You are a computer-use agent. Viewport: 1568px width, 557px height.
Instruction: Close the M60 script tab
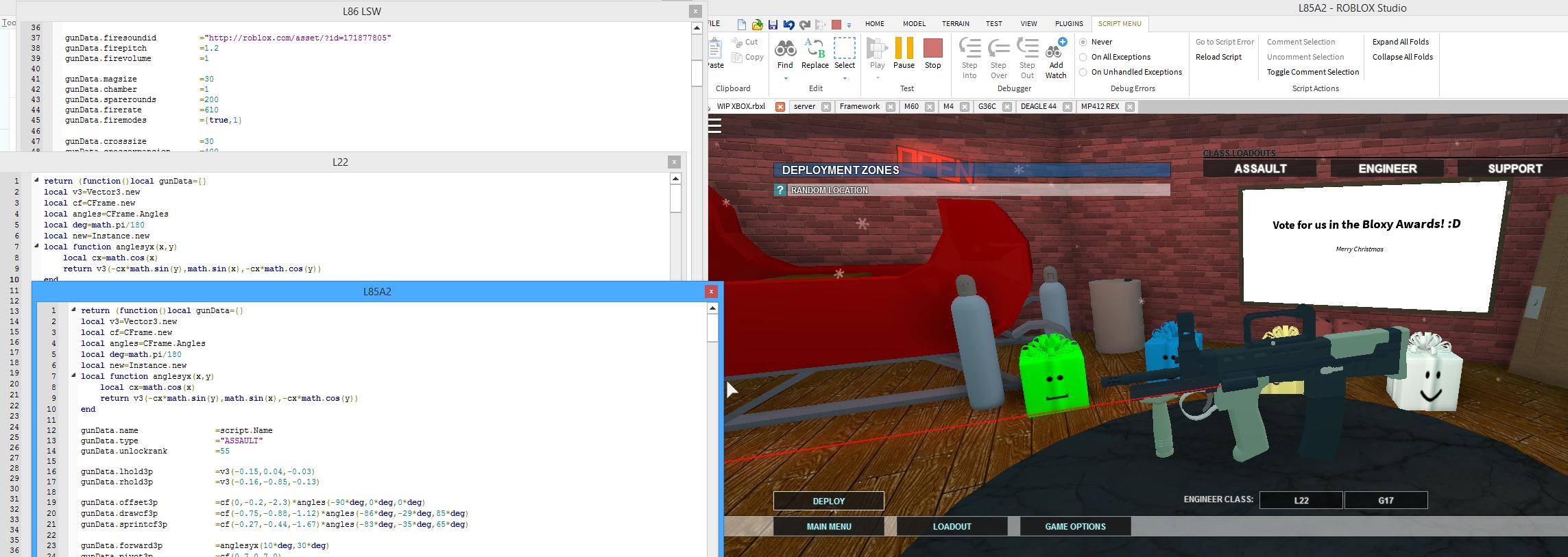point(929,107)
